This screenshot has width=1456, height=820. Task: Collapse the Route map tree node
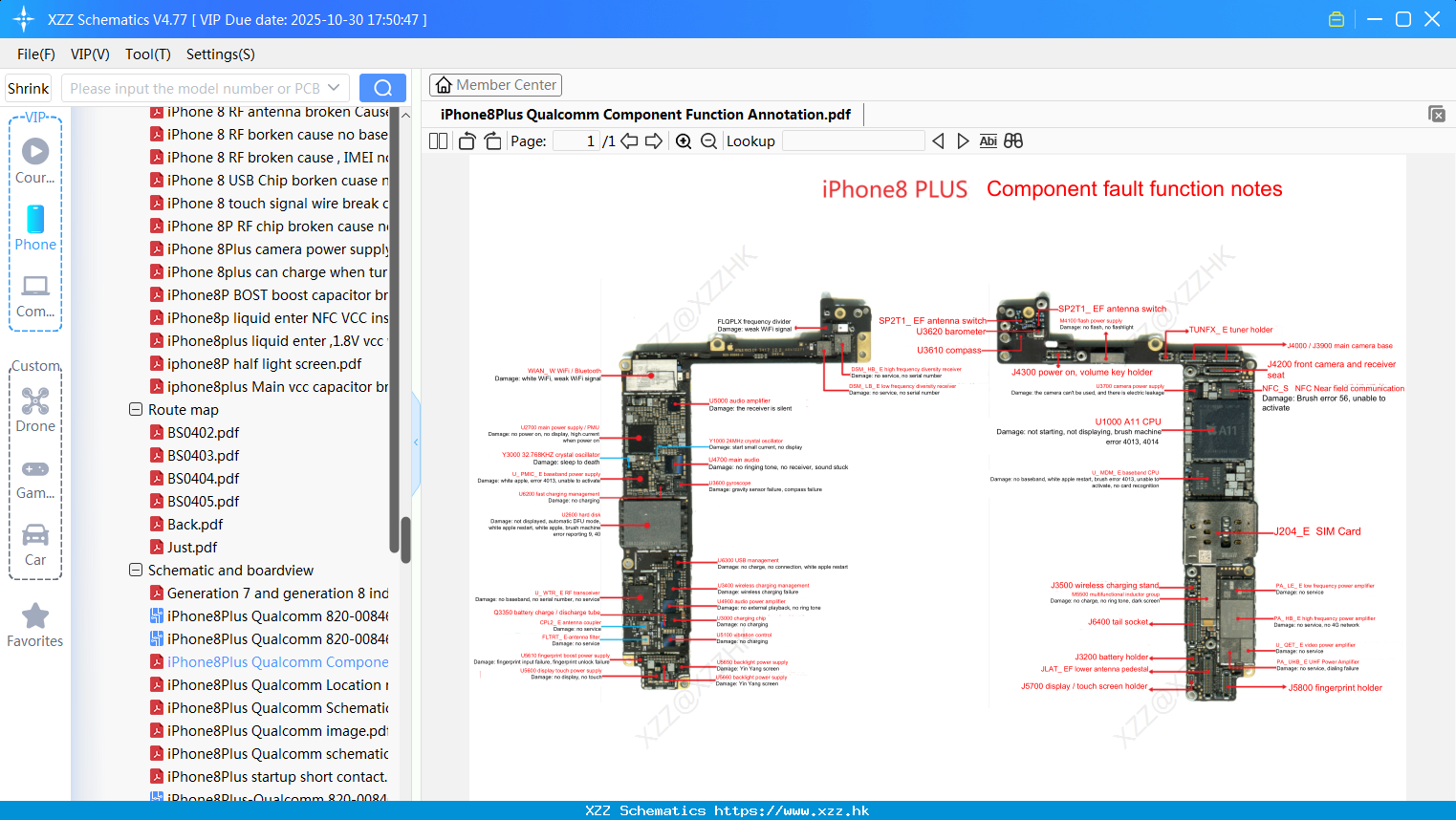tap(136, 410)
